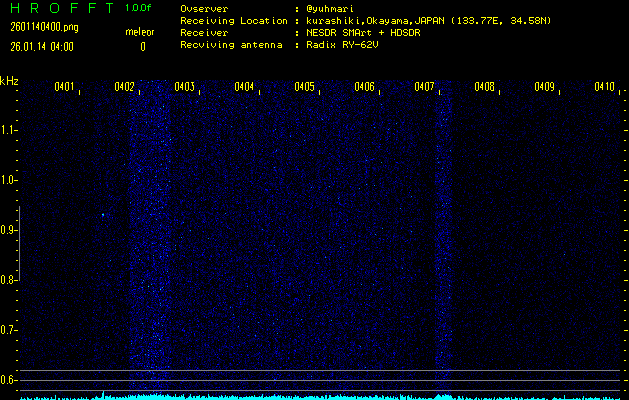Screen dimensions: 629x400
Task: Click the 0.6 kHz axis label
Action: (x=6, y=380)
